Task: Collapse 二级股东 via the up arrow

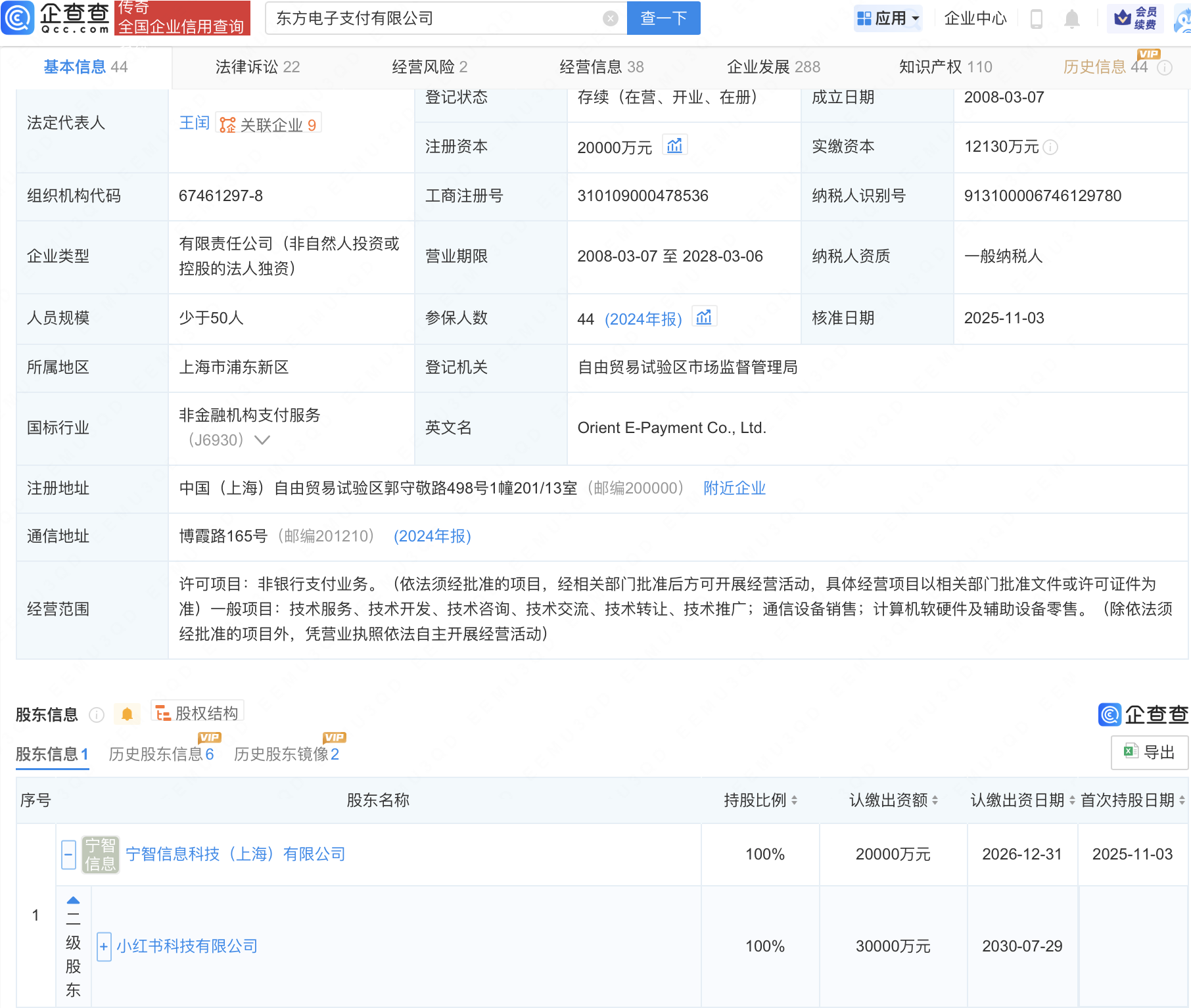Action: 72,901
